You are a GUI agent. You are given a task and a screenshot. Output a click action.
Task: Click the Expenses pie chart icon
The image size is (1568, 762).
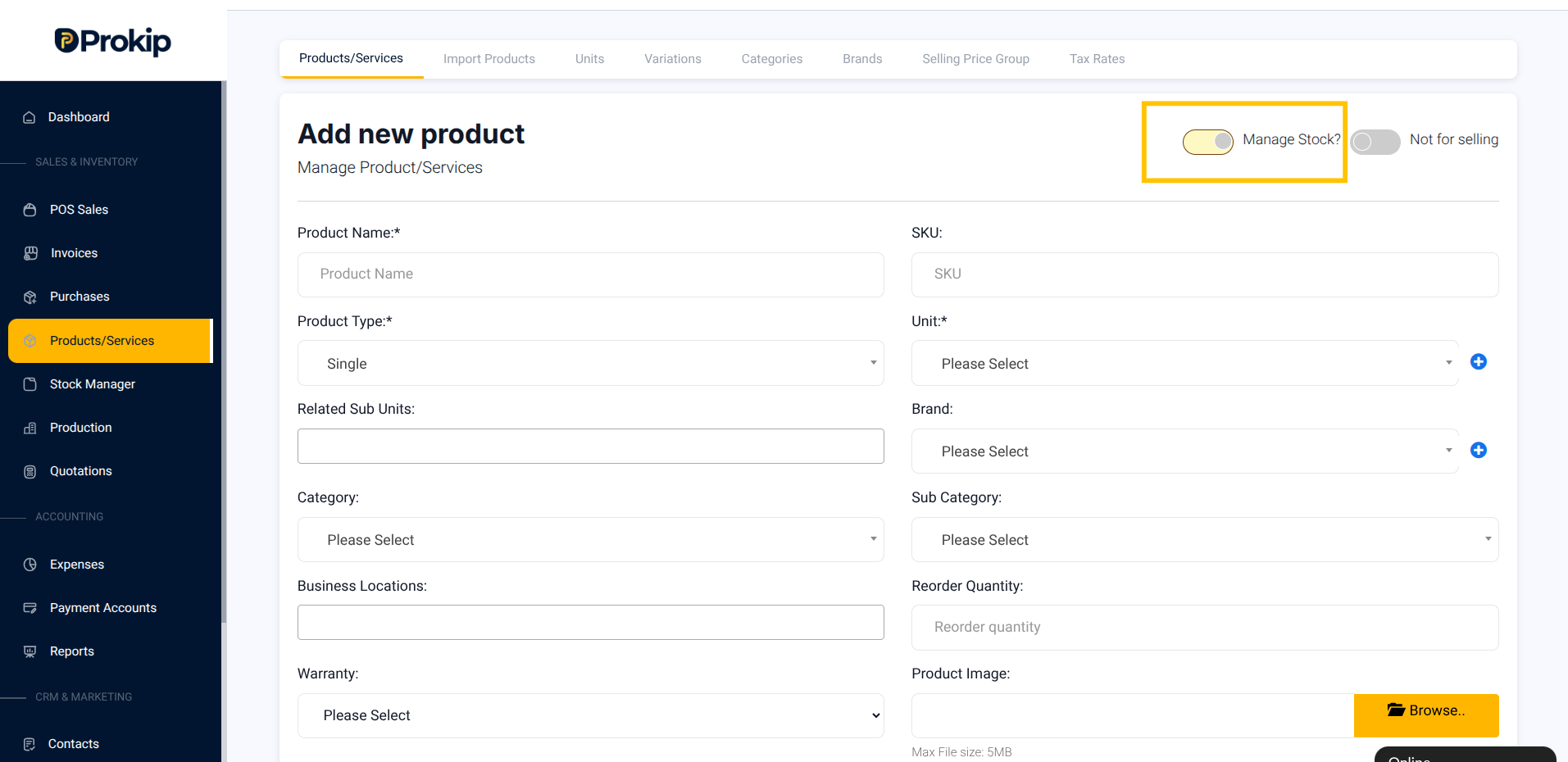(x=30, y=565)
